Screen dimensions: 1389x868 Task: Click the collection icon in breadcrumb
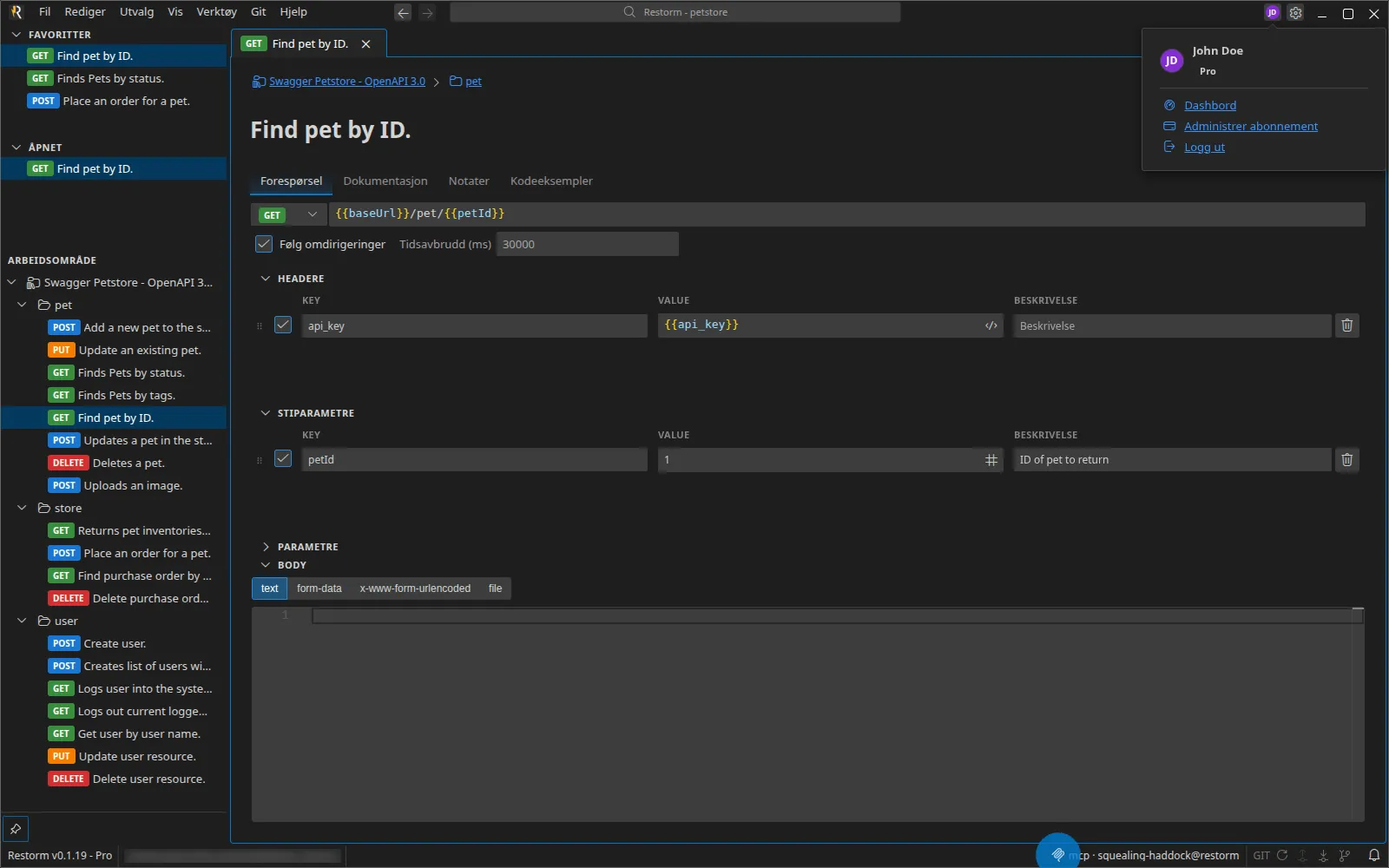pos(259,82)
